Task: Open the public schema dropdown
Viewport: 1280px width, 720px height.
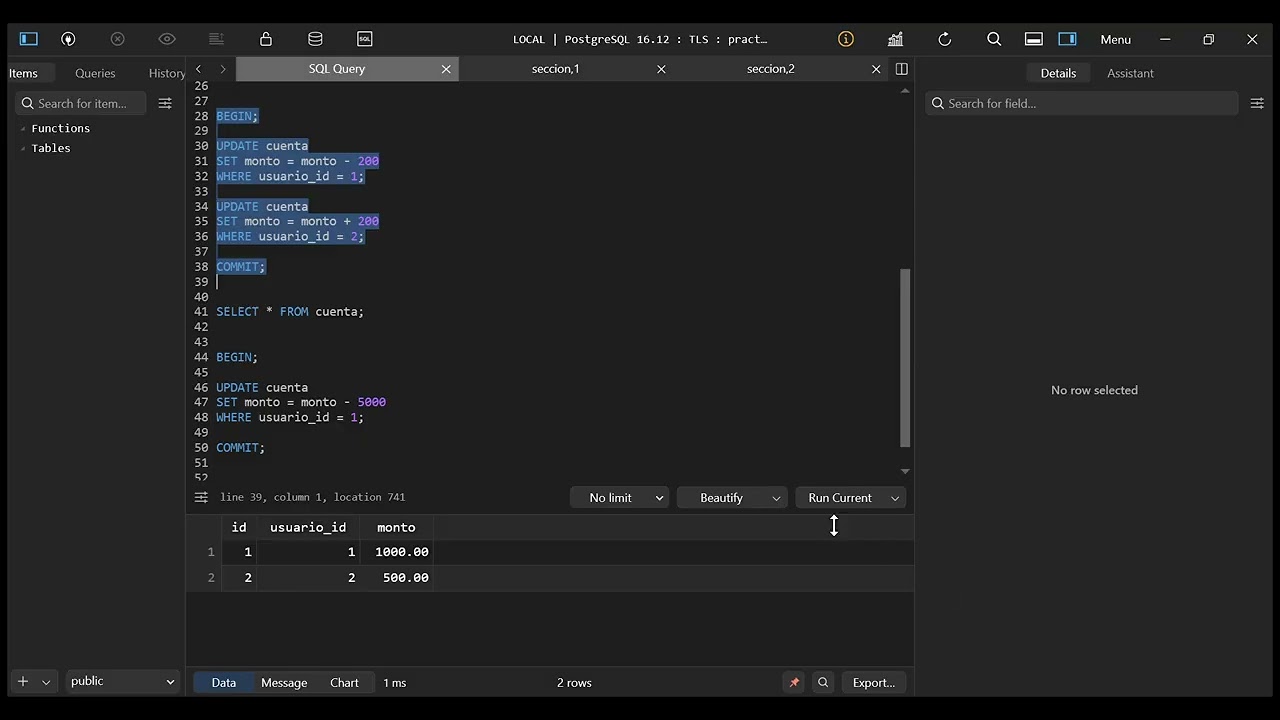Action: (122, 681)
